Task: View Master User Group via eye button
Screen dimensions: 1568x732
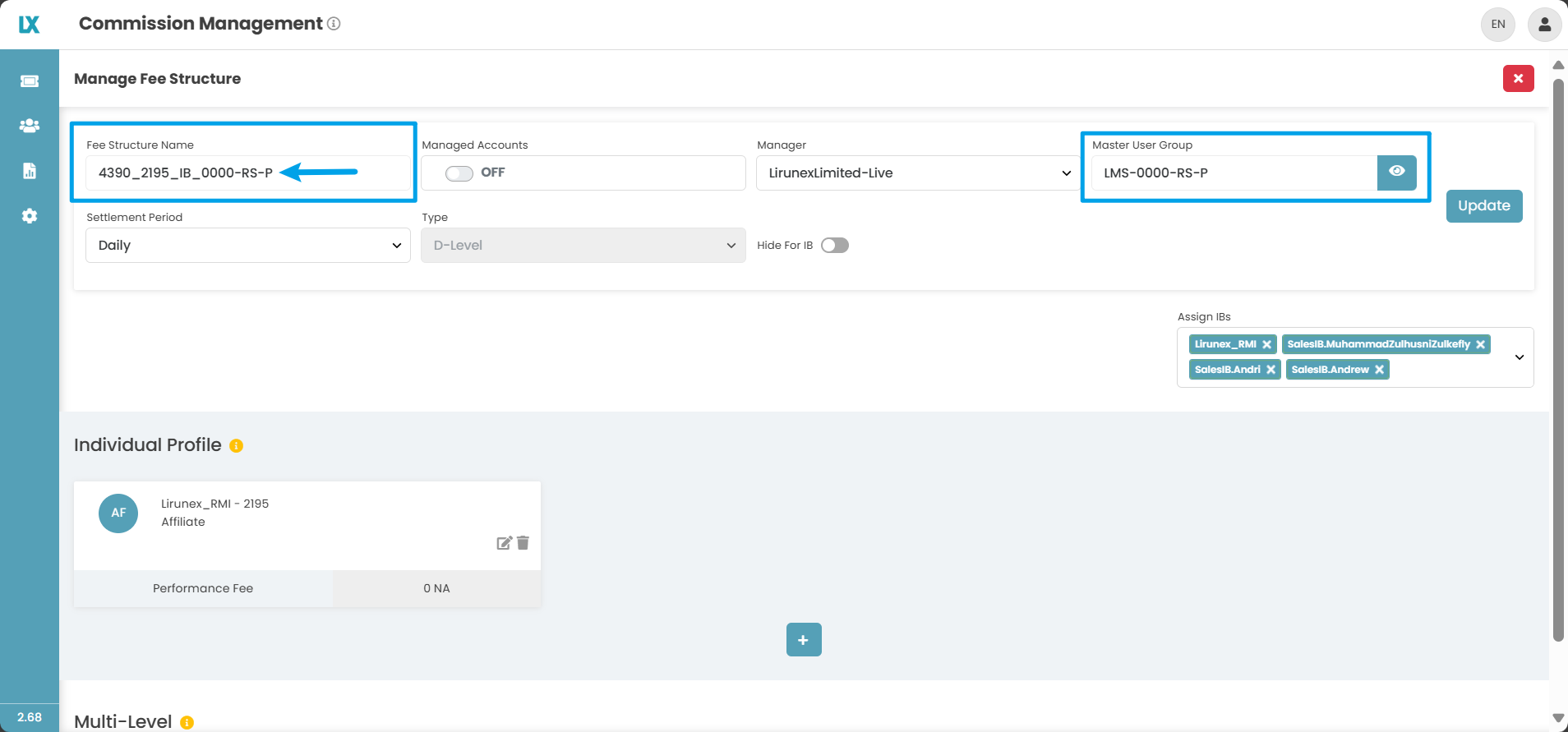Action: point(1396,173)
